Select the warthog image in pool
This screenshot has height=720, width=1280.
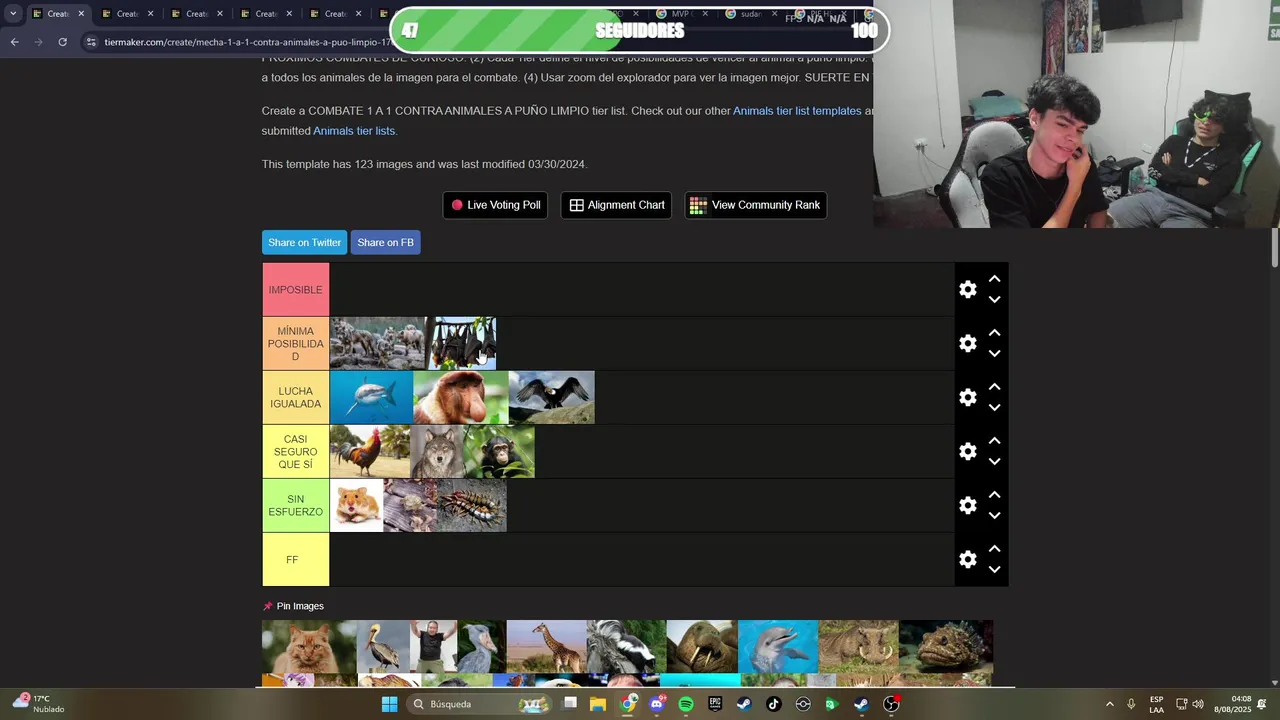coord(858,647)
